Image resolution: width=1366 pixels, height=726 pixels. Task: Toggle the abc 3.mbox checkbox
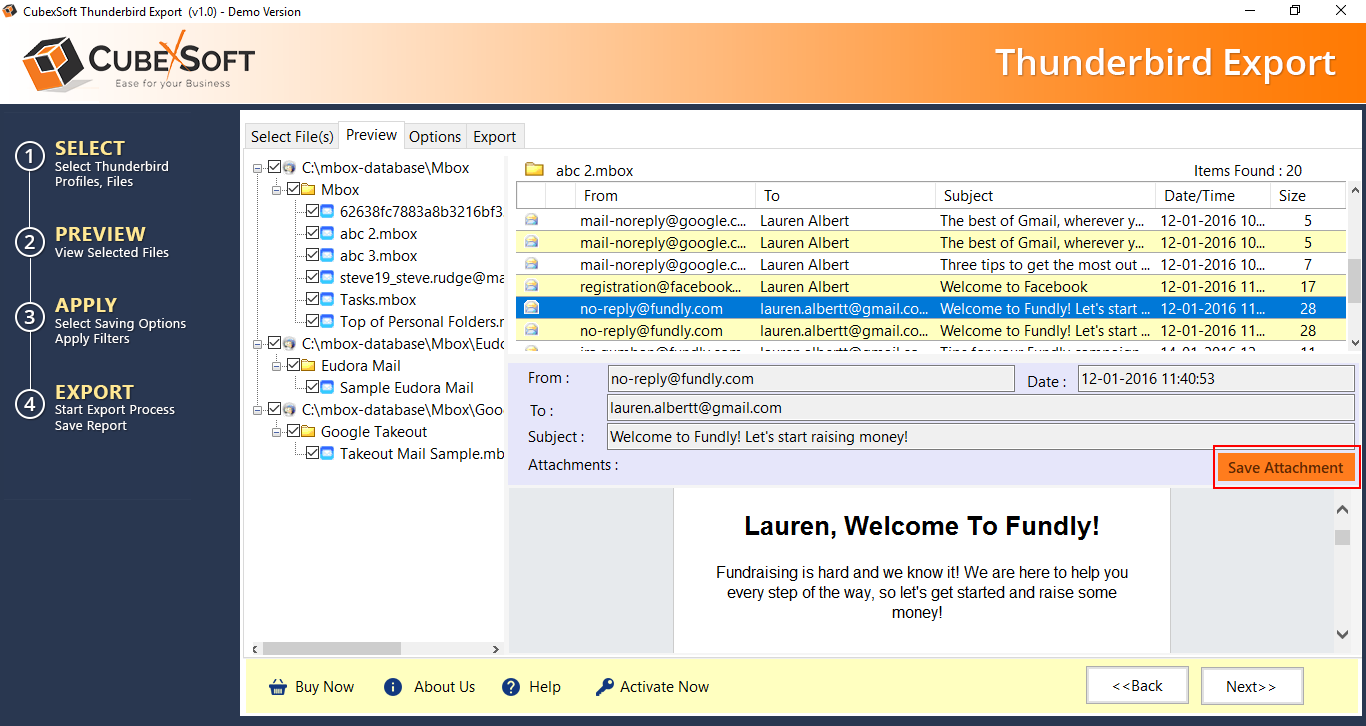[313, 256]
